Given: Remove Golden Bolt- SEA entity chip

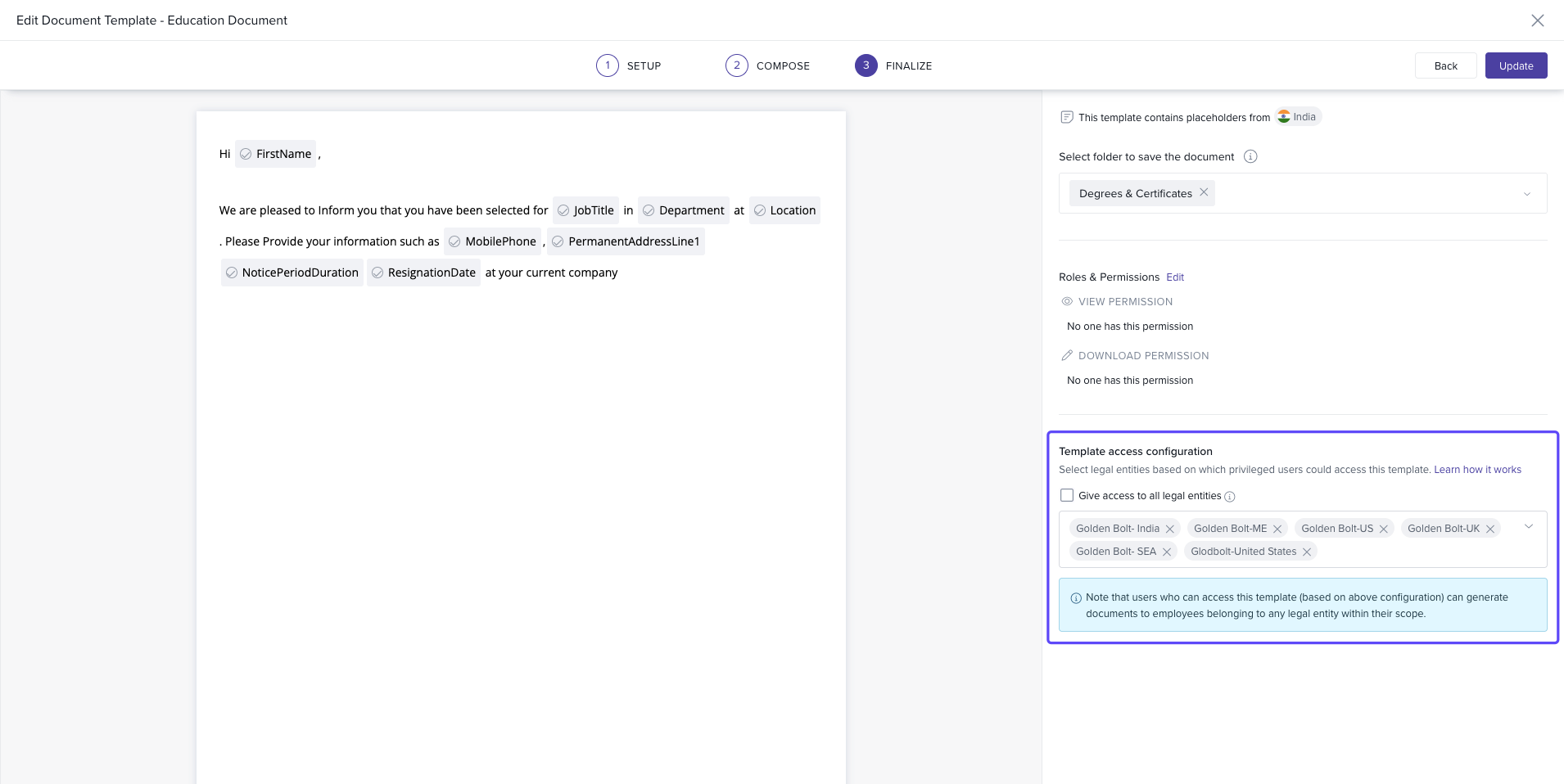Looking at the screenshot, I should [x=1167, y=552].
